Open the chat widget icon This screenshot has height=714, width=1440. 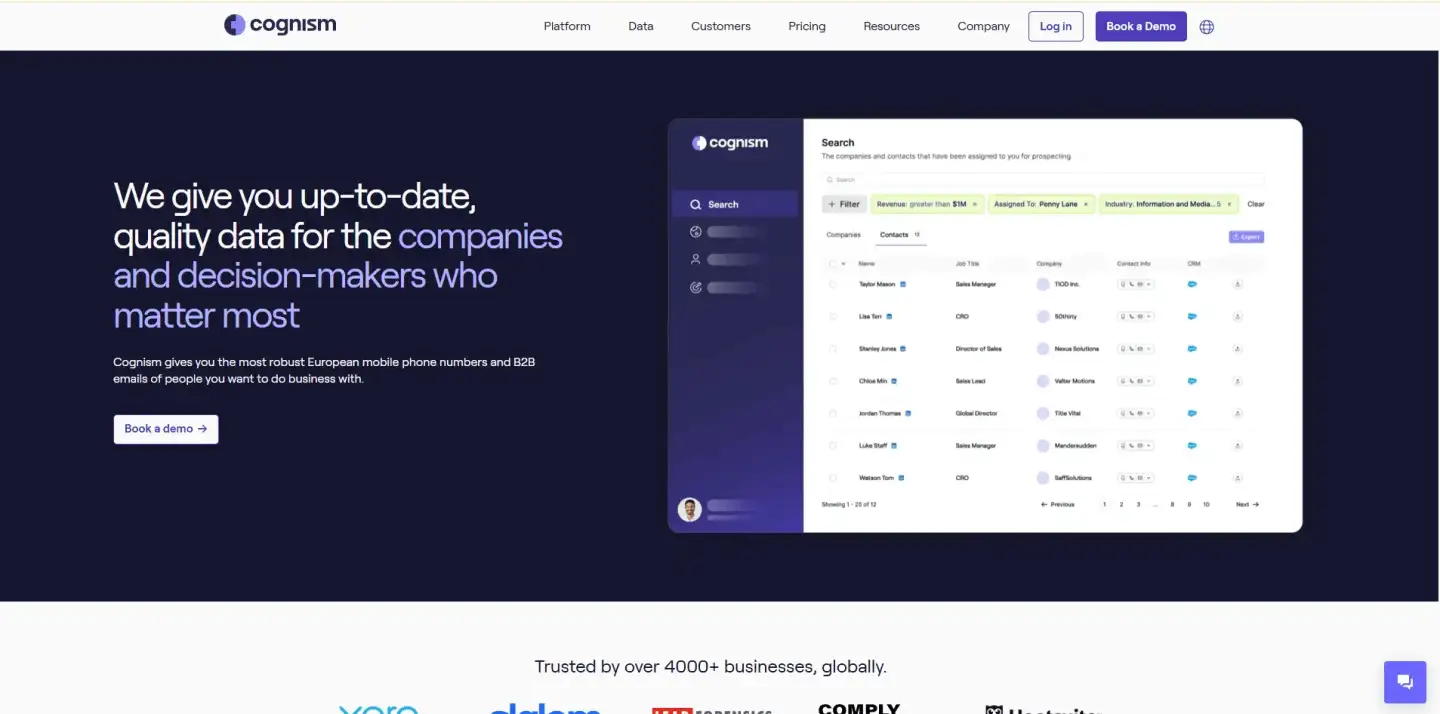pyautogui.click(x=1405, y=682)
